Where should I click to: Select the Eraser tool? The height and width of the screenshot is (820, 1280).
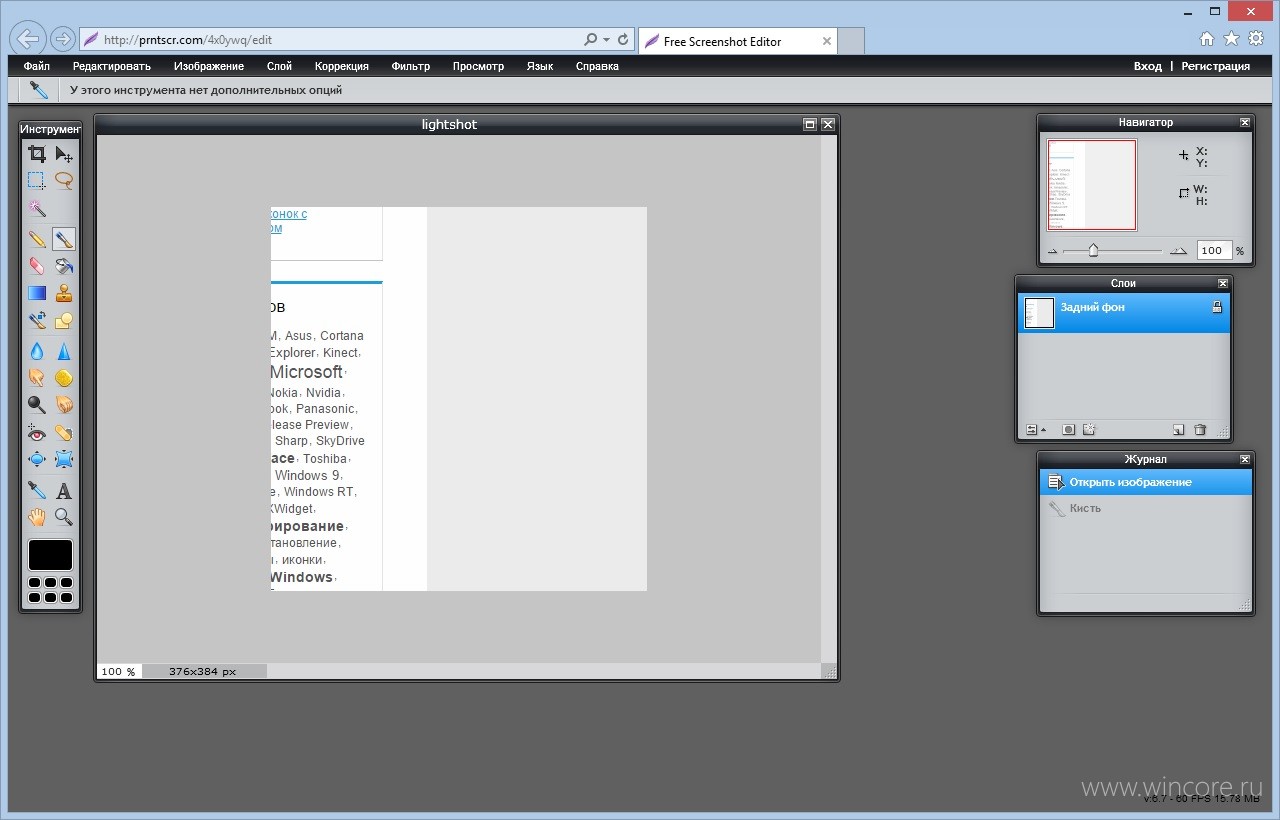pos(37,266)
